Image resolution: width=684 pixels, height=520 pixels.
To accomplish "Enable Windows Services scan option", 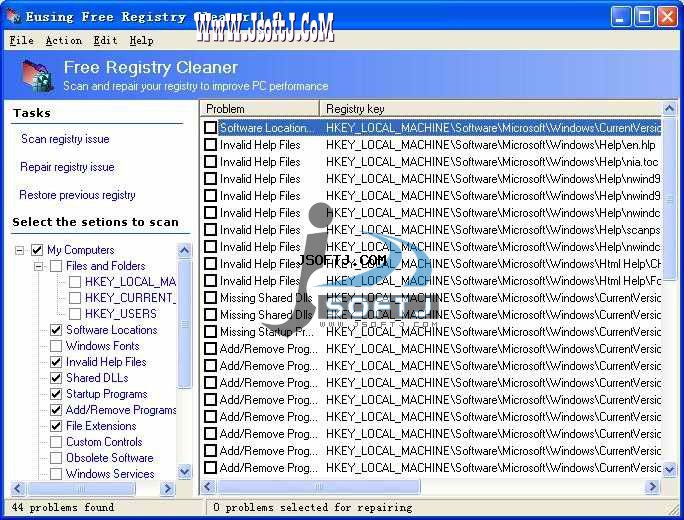I will click(56, 474).
